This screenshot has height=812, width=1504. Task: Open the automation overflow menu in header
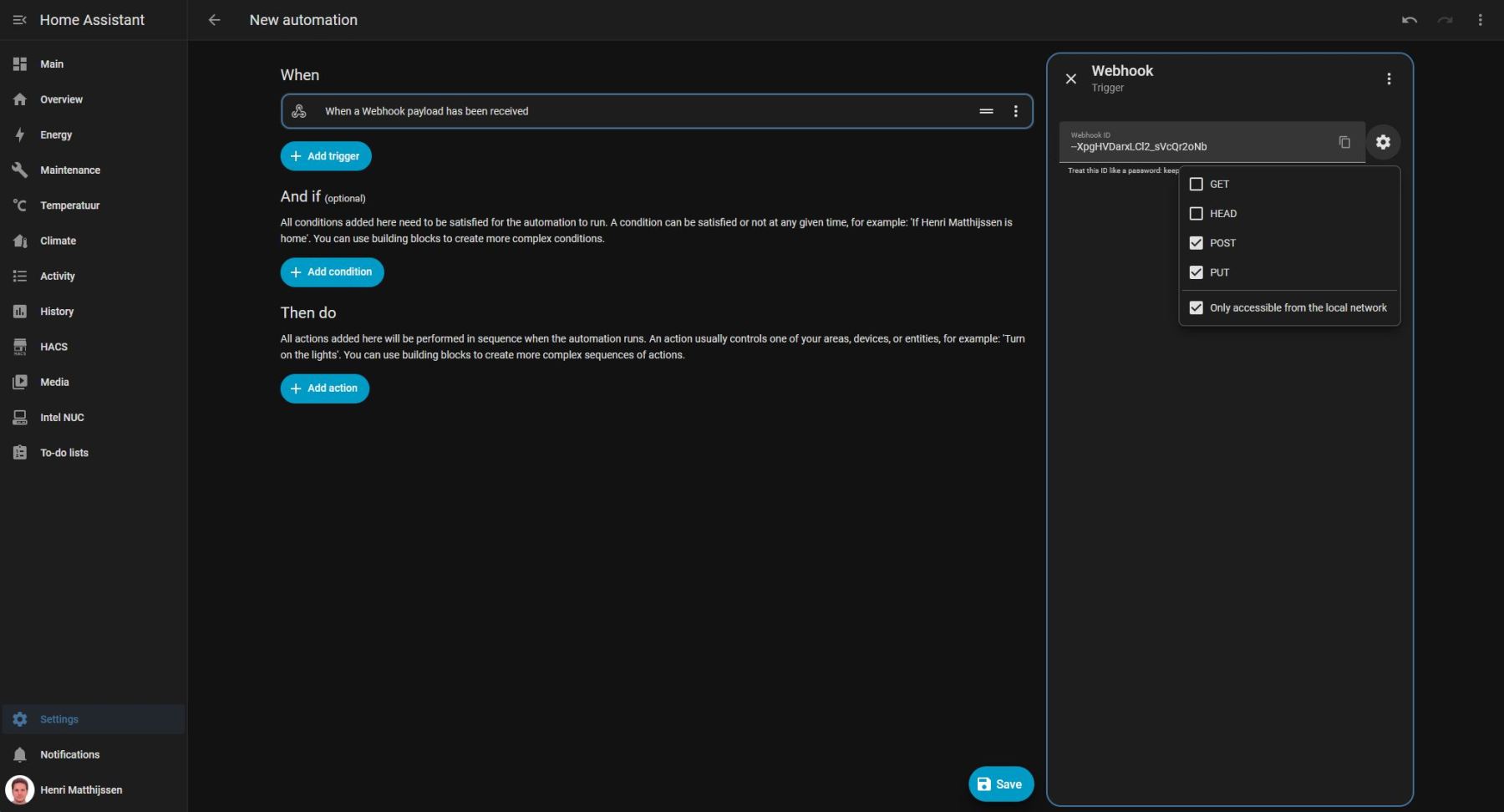[x=1480, y=20]
